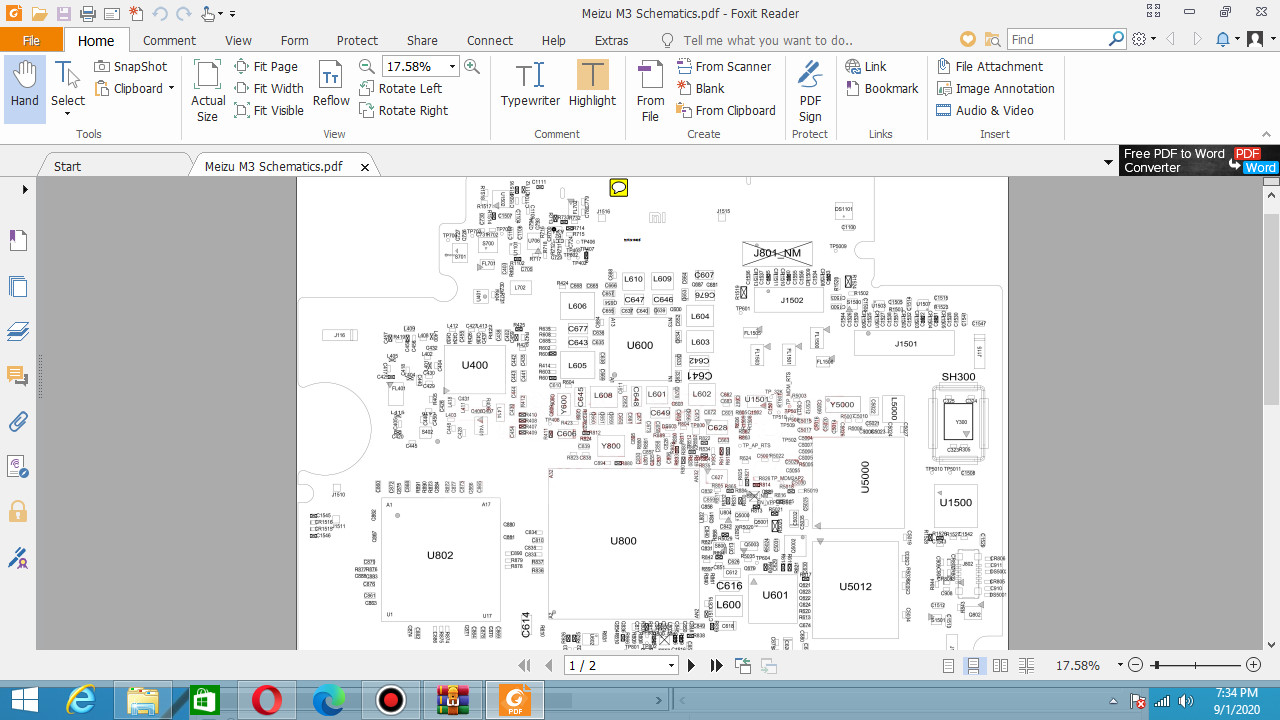Image resolution: width=1280 pixels, height=720 pixels.
Task: Switch to Continuous Facing view in status bar
Action: tap(1026, 666)
